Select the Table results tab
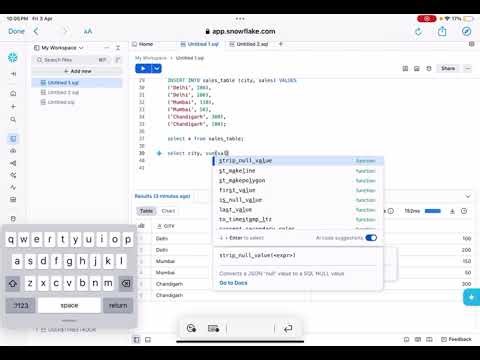 point(146,211)
